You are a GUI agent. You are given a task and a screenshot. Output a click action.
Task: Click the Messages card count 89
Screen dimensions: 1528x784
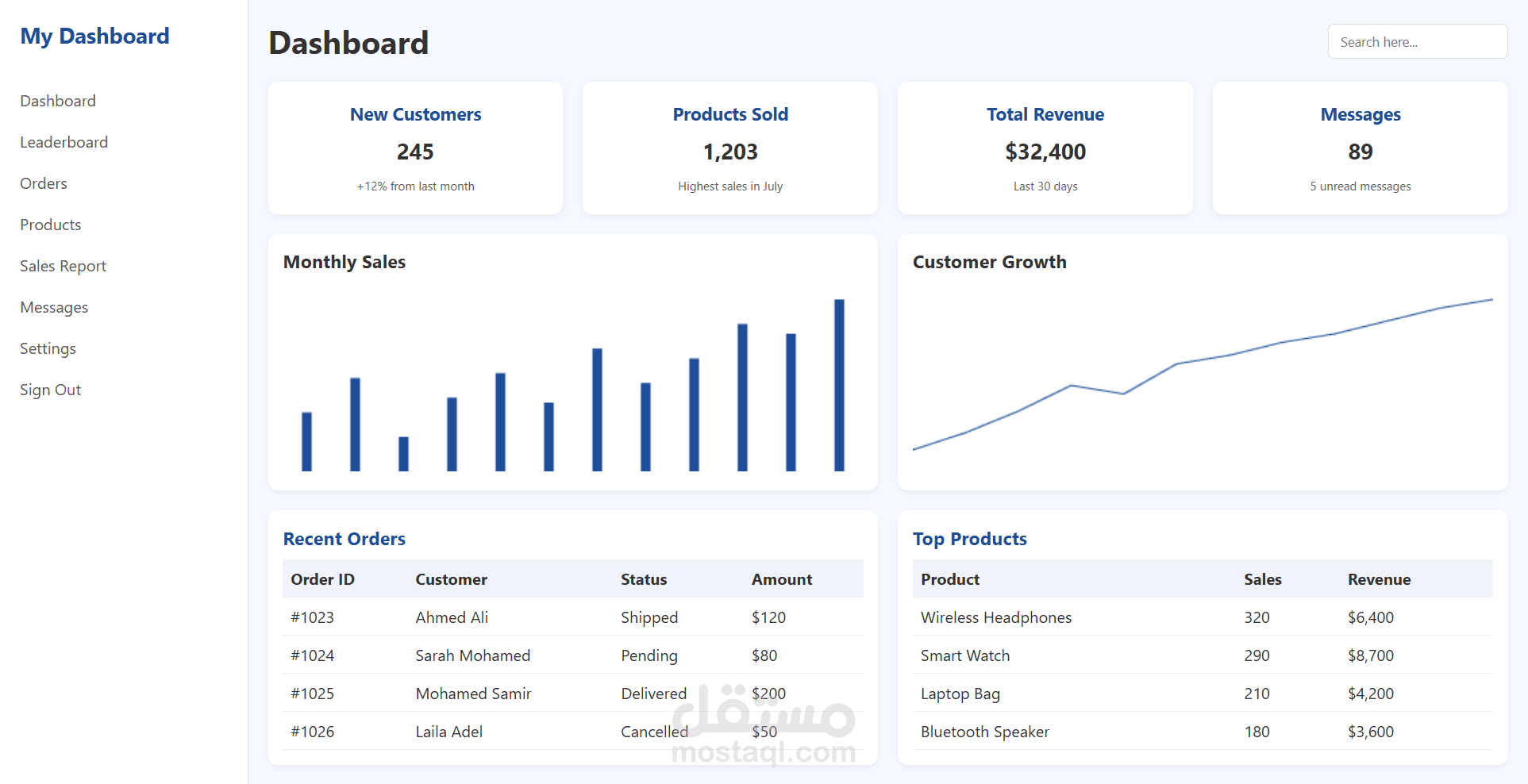pyautogui.click(x=1361, y=152)
